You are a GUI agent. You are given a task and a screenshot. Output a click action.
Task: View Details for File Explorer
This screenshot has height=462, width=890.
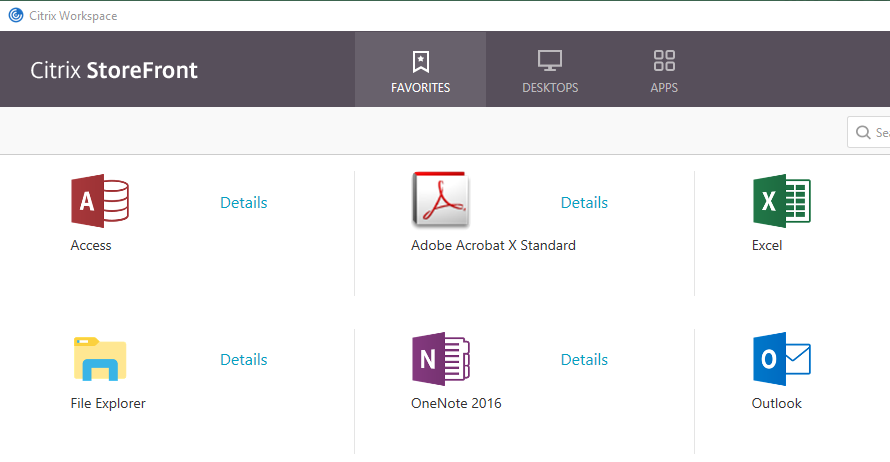244,360
